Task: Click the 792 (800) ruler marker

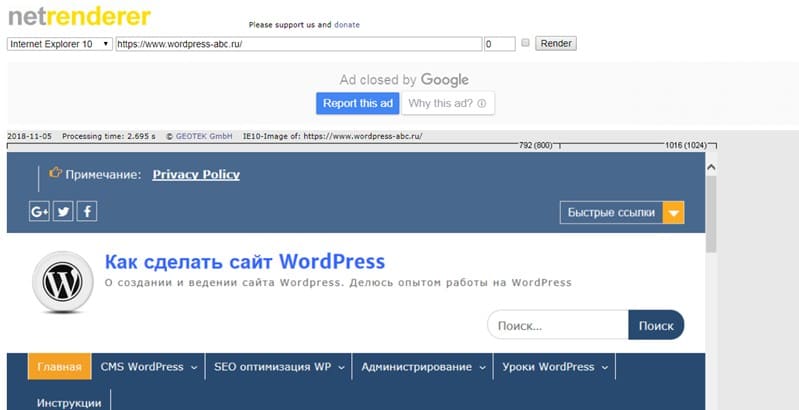Action: click(x=536, y=146)
